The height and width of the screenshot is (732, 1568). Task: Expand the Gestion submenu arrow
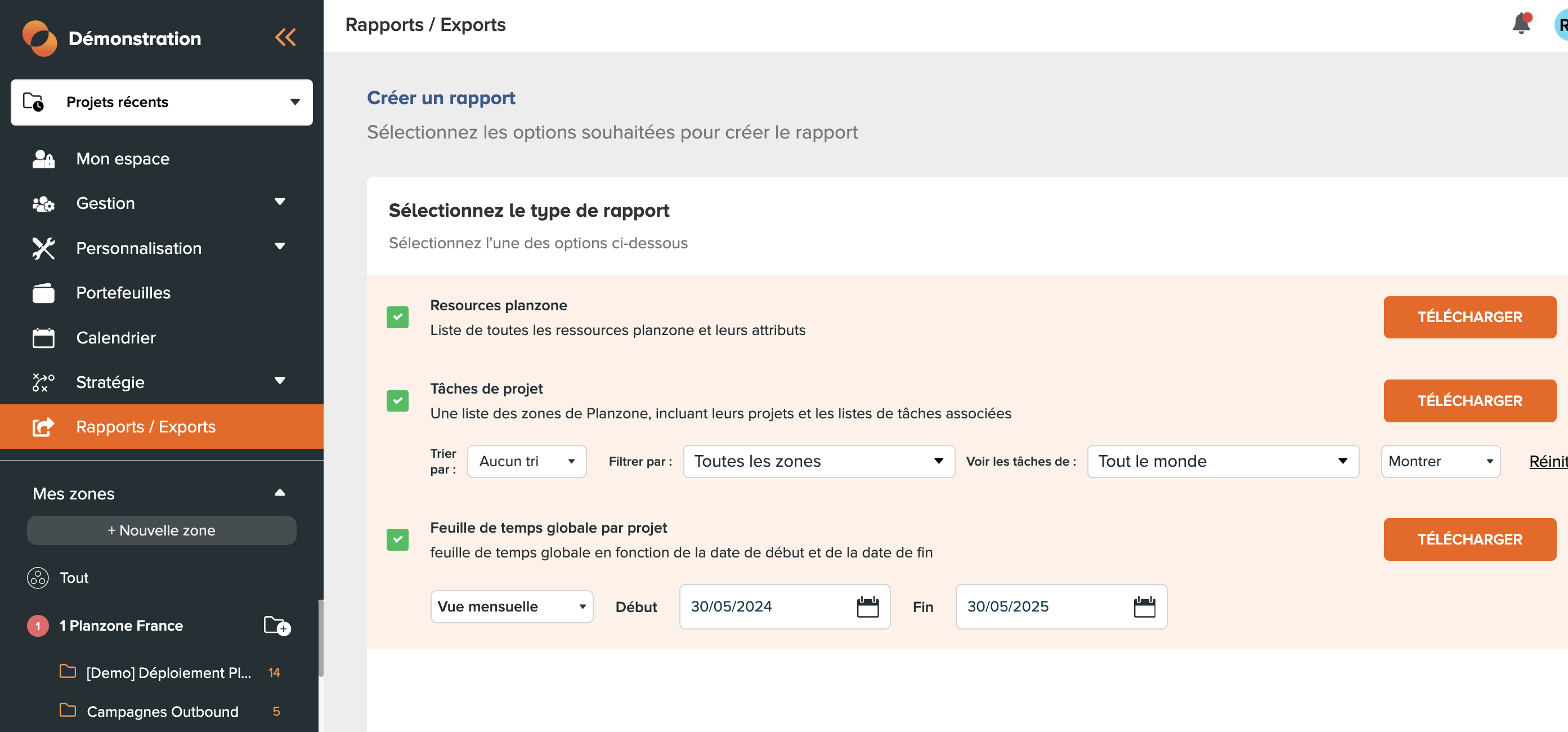pos(280,202)
